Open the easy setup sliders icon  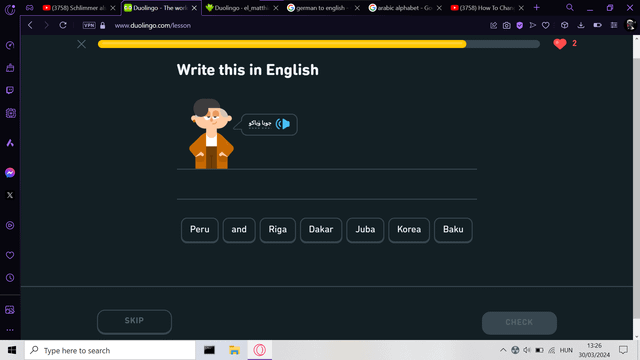[x=614, y=25]
